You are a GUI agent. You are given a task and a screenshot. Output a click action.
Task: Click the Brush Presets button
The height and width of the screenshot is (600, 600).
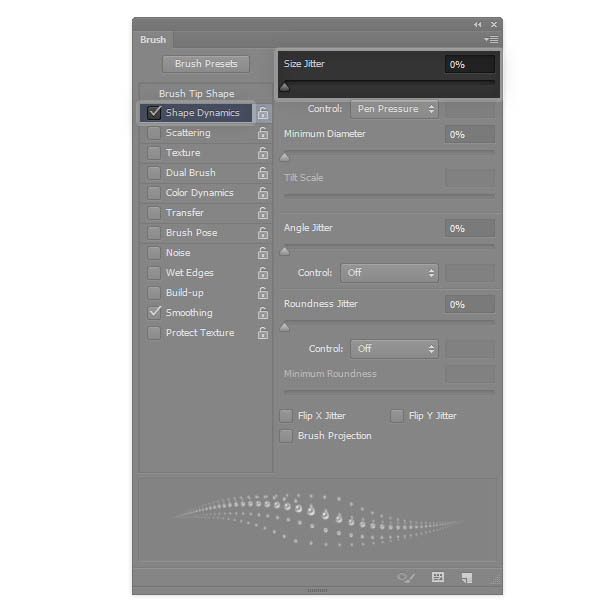click(206, 64)
